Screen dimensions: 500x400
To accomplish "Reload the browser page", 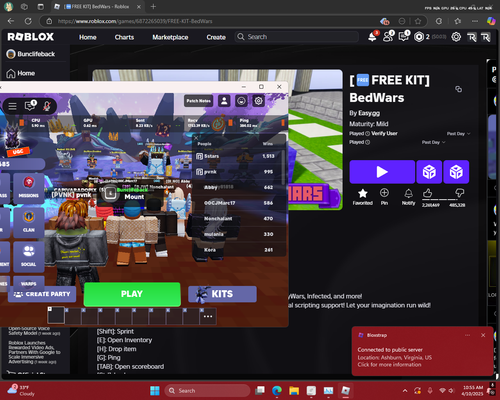I will tap(28, 21).
